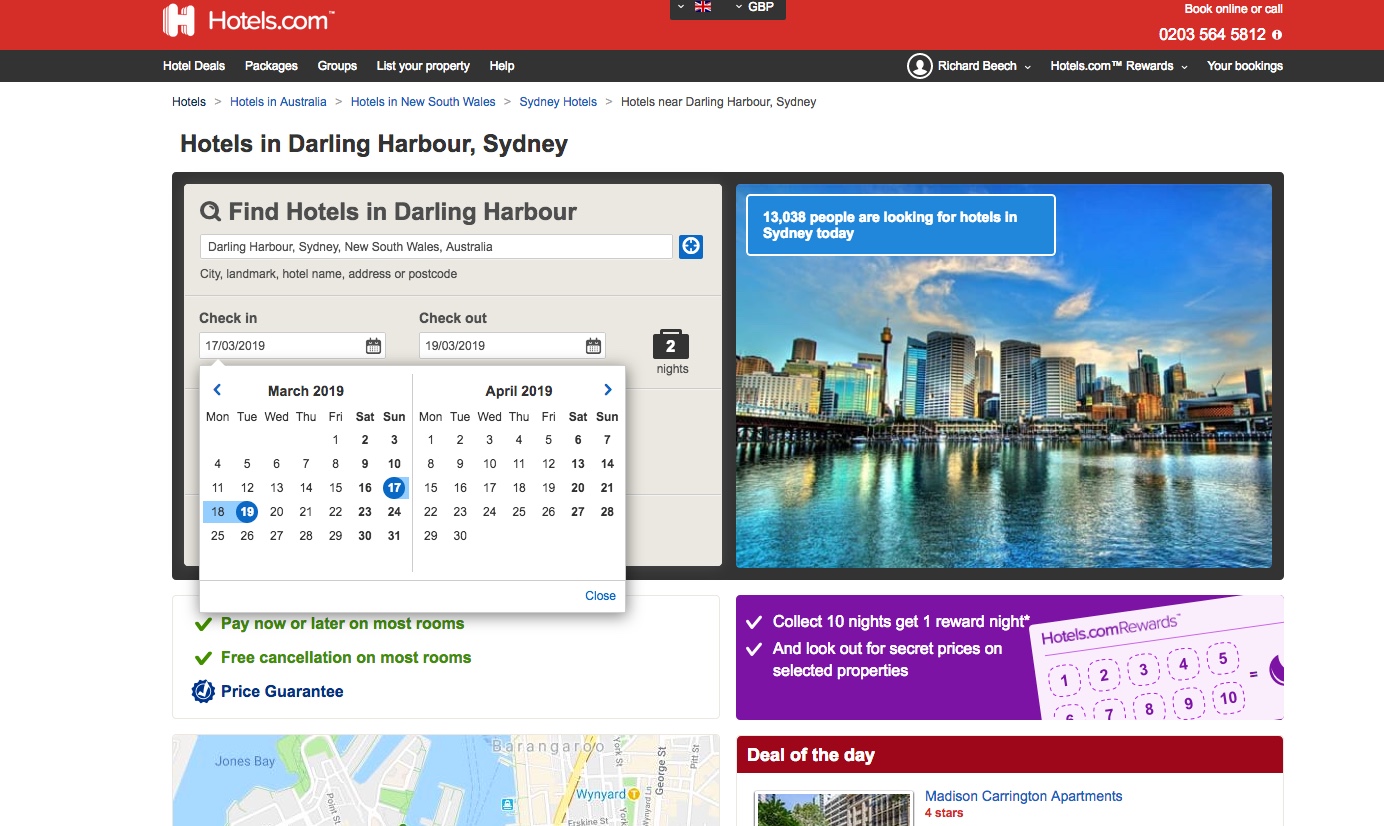Click the Price Guarantee link
The height and width of the screenshot is (826, 1384).
(282, 691)
